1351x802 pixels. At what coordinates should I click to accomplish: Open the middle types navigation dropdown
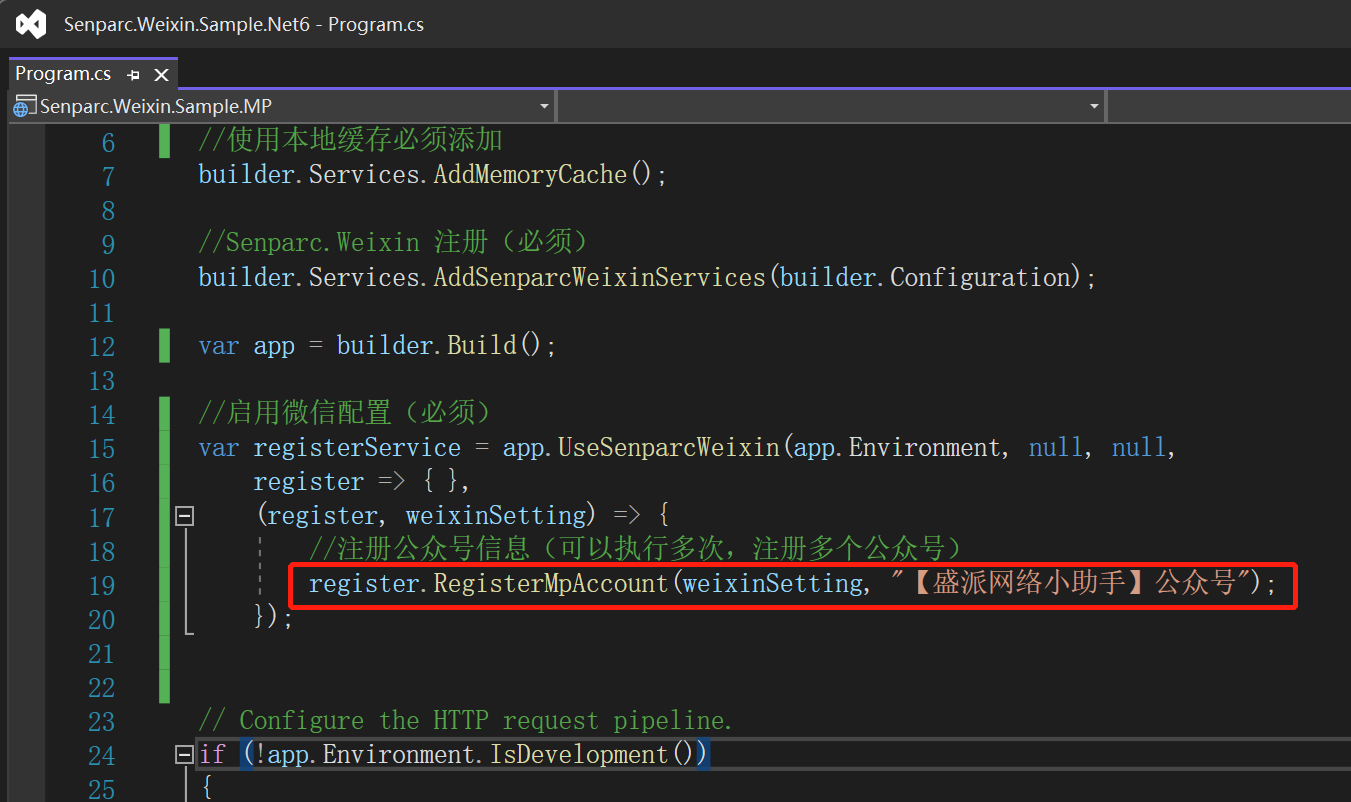coord(1094,106)
